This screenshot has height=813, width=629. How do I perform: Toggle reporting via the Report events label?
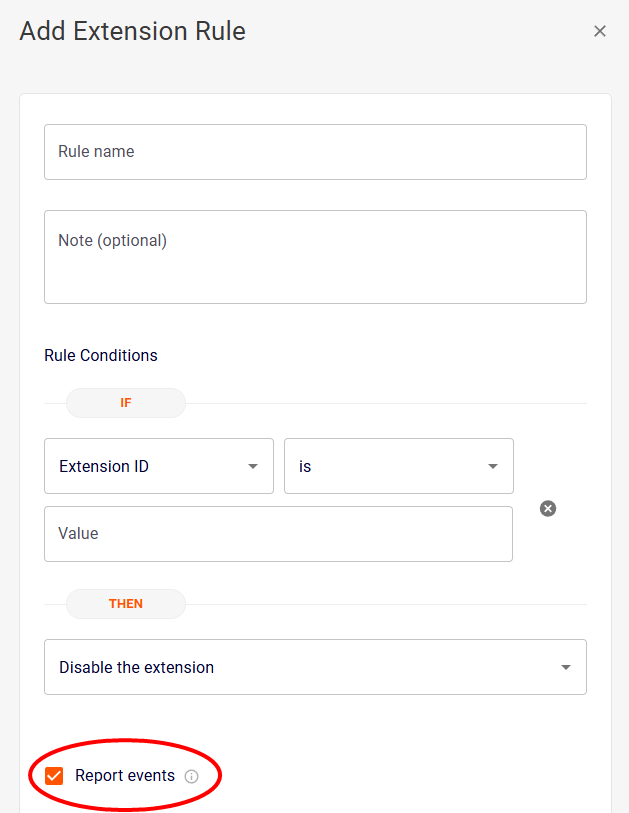[125, 776]
